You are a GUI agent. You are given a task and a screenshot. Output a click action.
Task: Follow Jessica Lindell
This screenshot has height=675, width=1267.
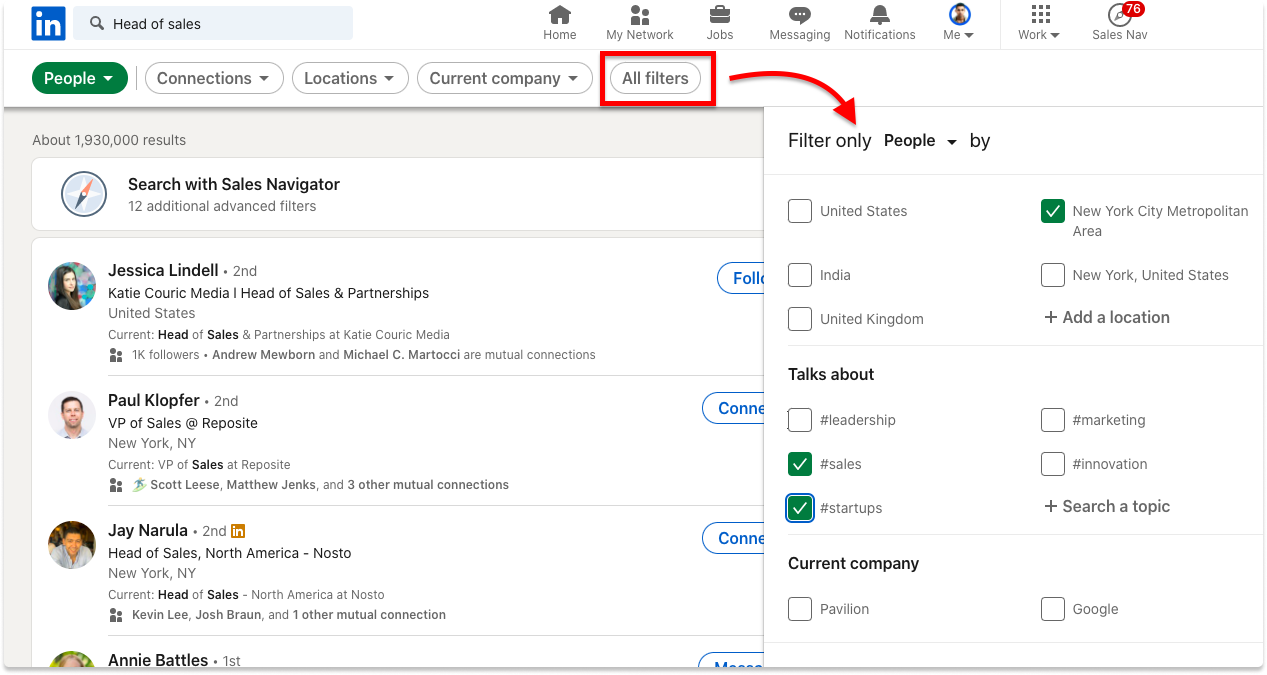(742, 278)
